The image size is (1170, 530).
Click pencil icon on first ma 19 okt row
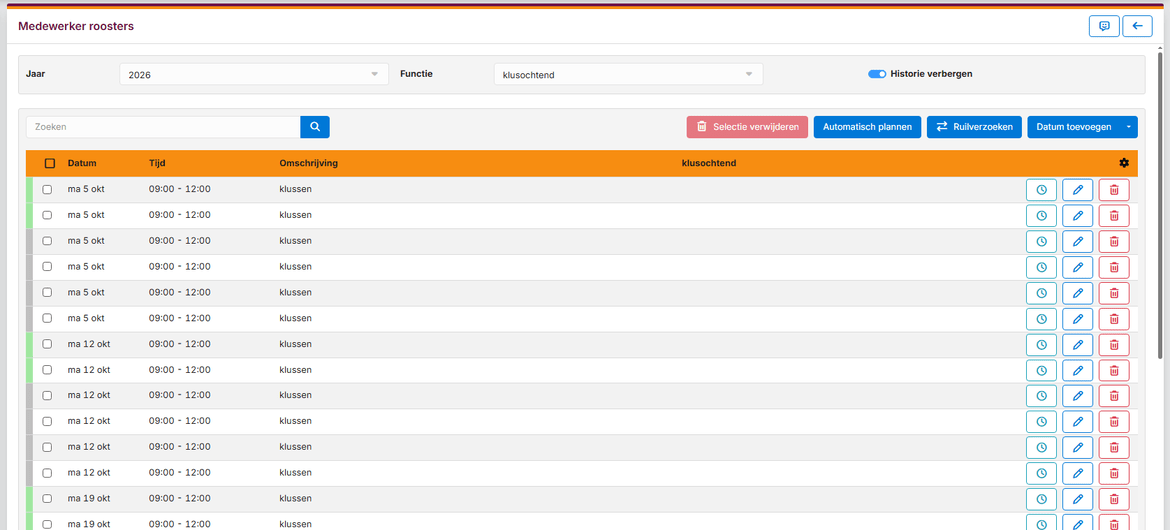[1077, 499]
